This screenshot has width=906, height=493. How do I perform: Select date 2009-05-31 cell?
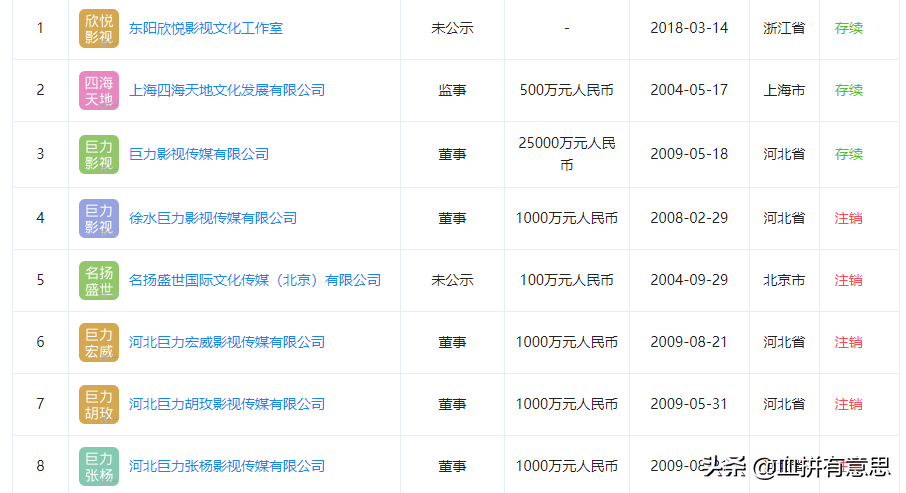(689, 404)
